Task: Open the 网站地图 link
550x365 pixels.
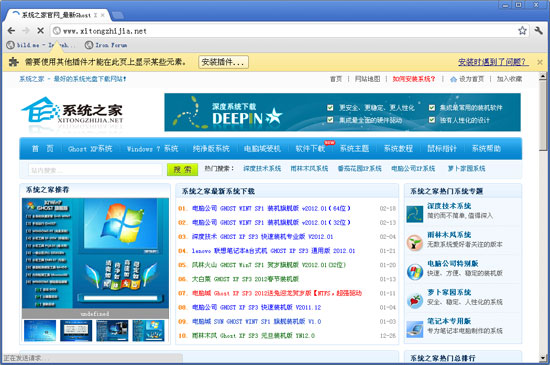Action: (367, 79)
